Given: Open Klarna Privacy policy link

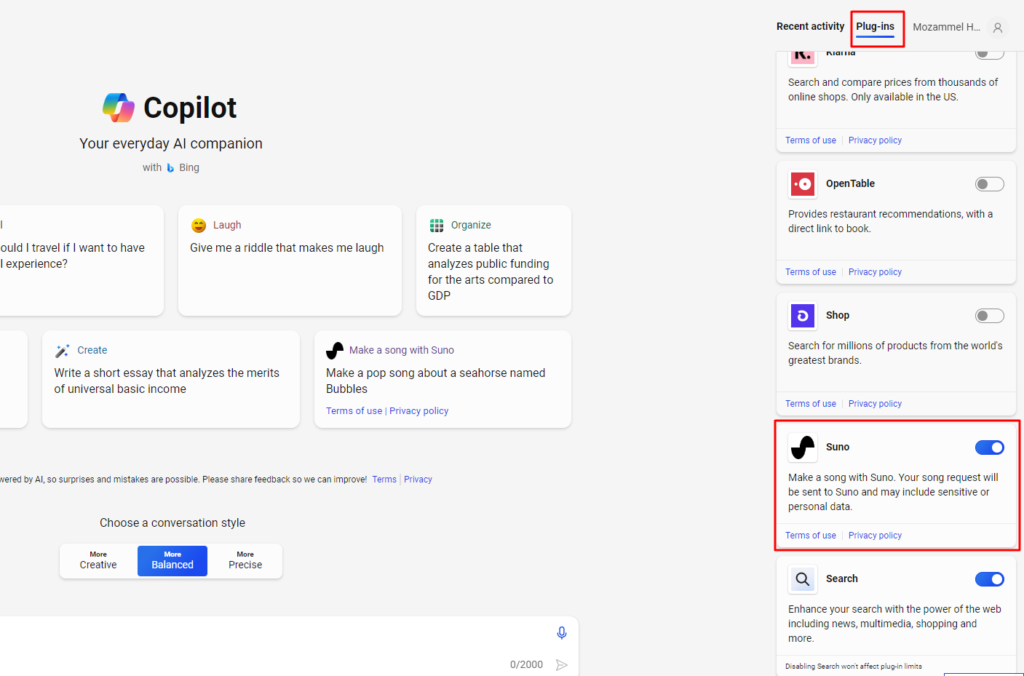Looking at the screenshot, I should click(874, 140).
